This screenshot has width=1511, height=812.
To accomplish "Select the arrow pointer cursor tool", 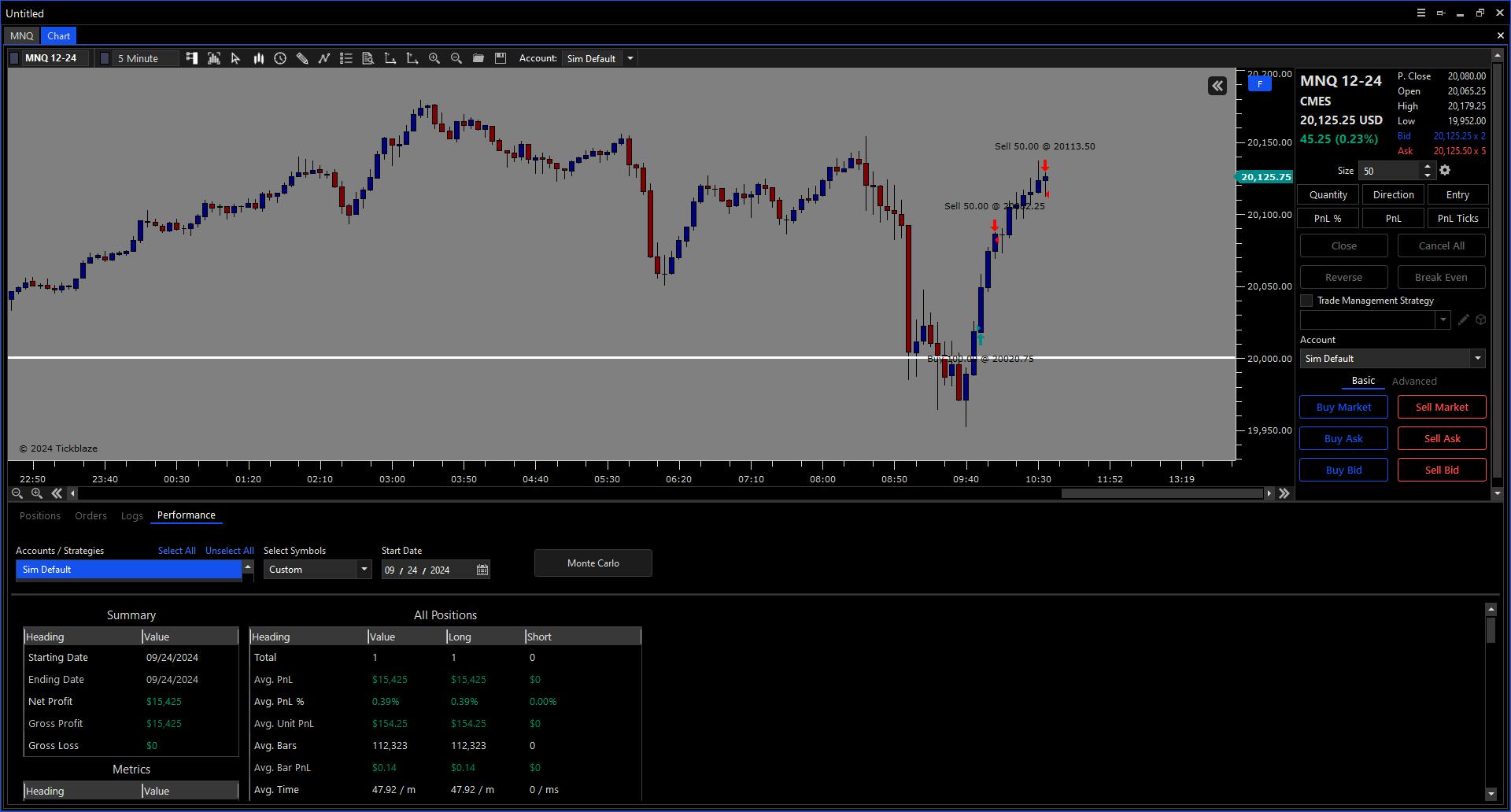I will pyautogui.click(x=235, y=58).
